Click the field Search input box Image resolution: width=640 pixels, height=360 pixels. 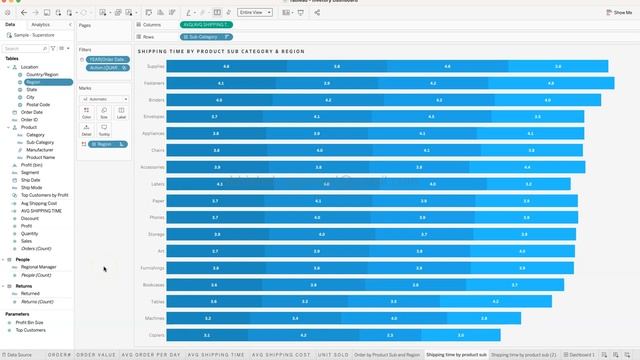click(x=25, y=49)
